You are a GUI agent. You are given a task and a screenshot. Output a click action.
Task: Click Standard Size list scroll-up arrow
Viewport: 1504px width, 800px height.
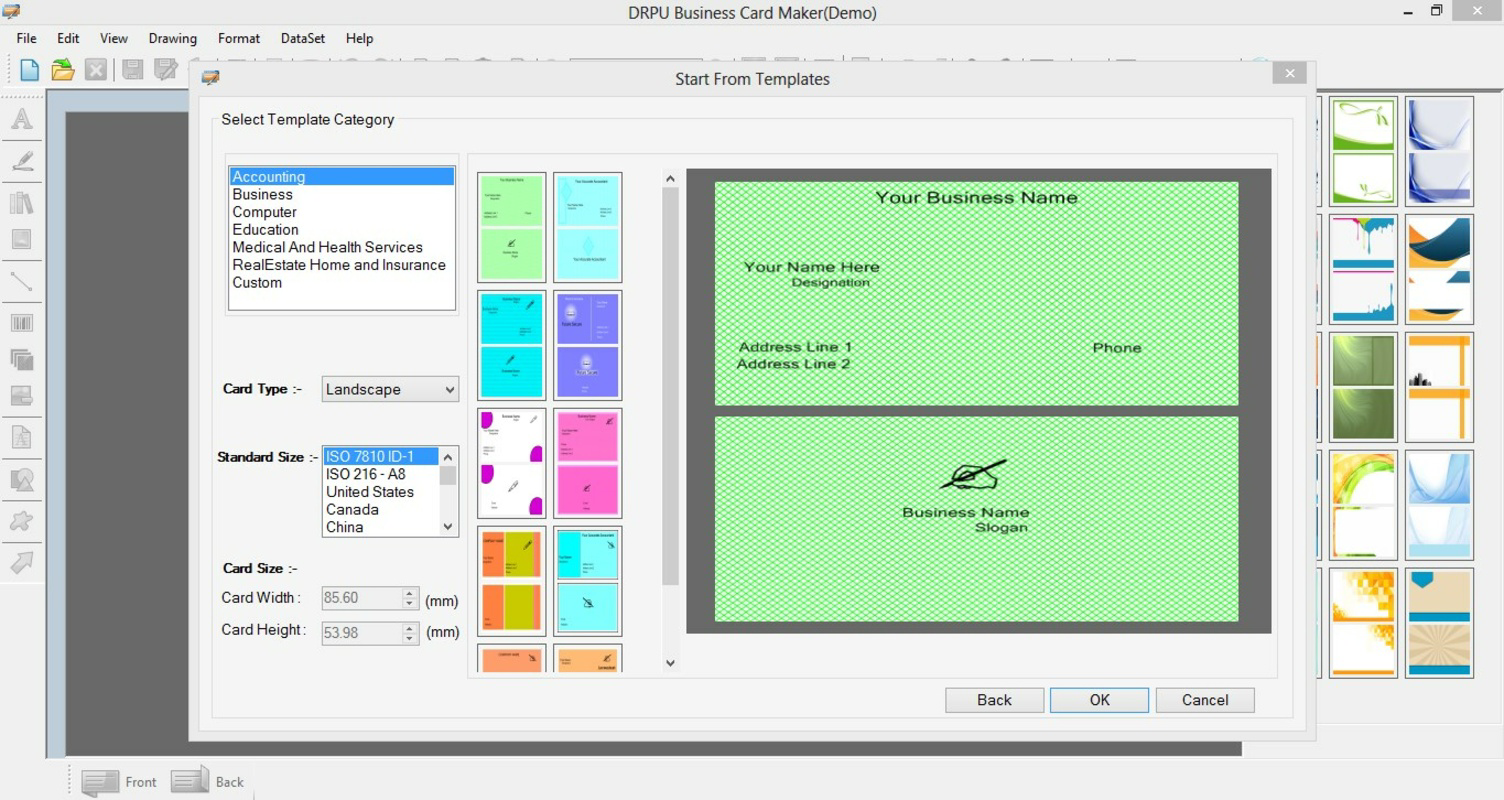[x=448, y=457]
